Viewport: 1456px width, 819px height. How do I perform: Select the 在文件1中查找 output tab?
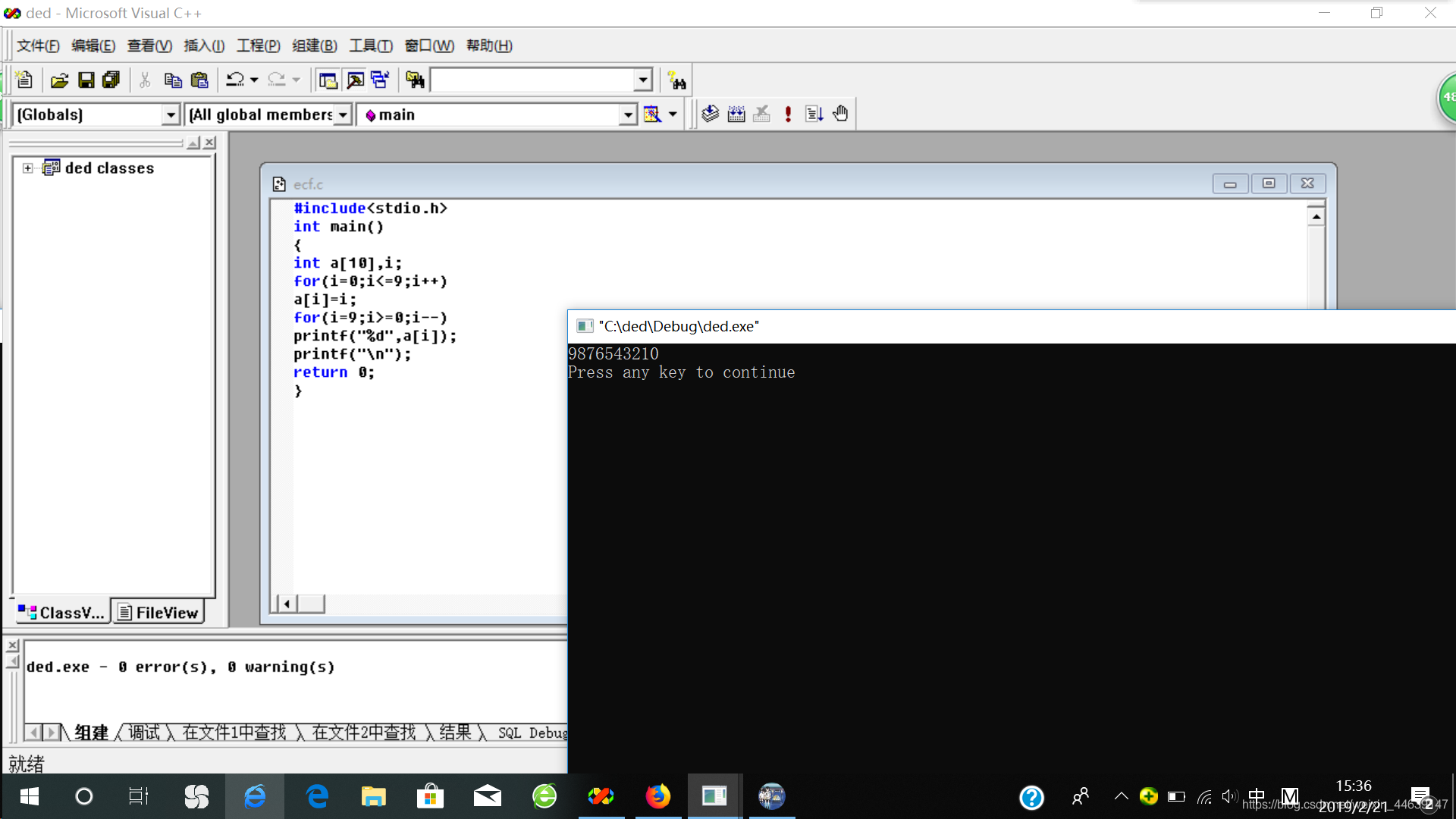234,733
